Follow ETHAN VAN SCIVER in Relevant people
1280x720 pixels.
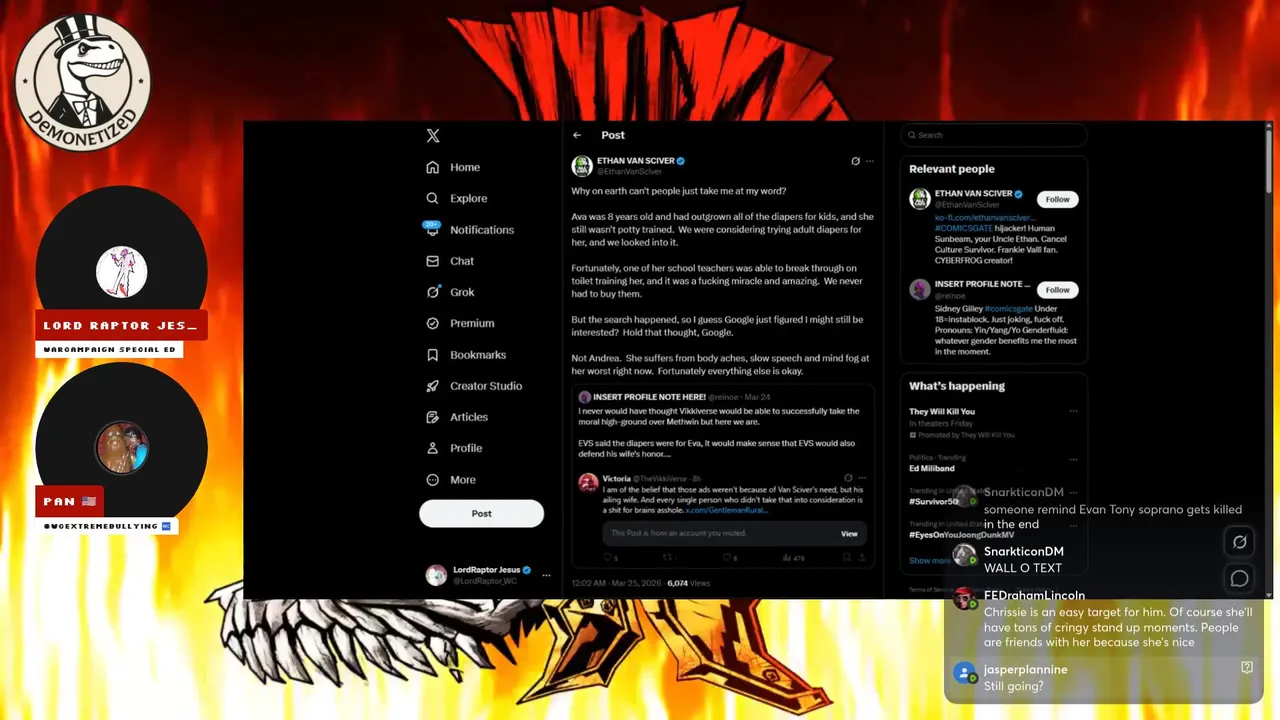(x=1057, y=199)
